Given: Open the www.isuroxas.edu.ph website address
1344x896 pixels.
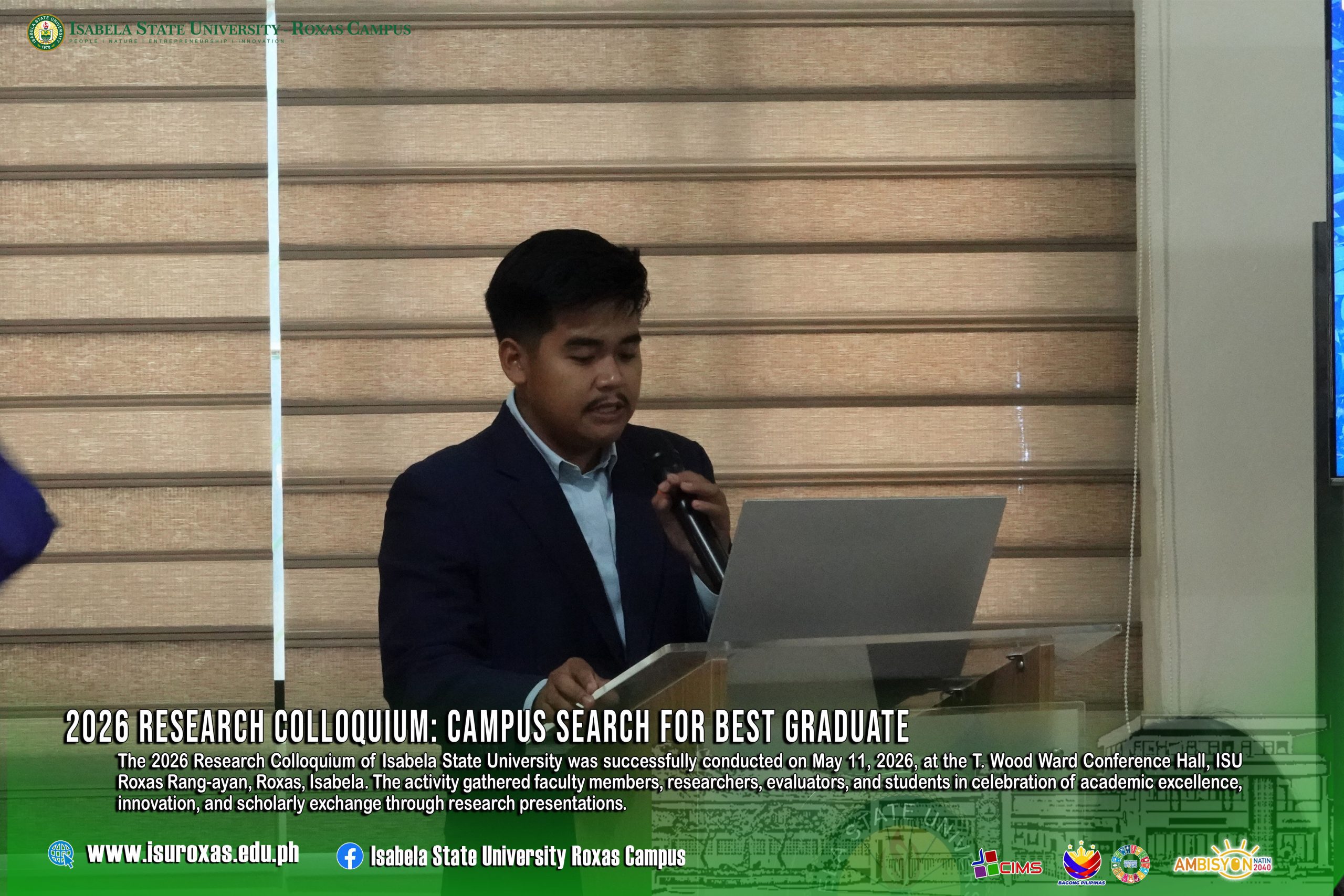Looking at the screenshot, I should pos(193,853).
